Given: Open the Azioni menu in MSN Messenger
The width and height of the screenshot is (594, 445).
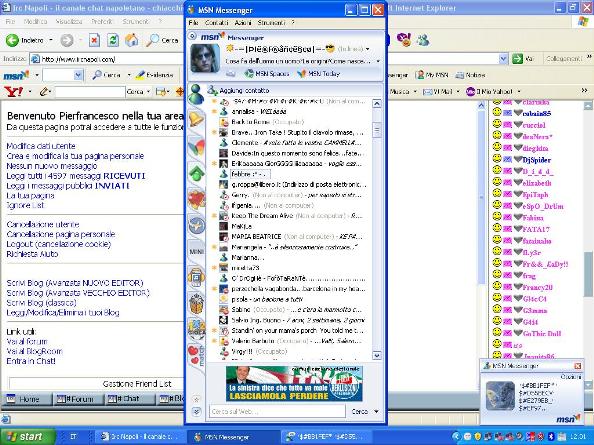Looking at the screenshot, I should (x=243, y=23).
